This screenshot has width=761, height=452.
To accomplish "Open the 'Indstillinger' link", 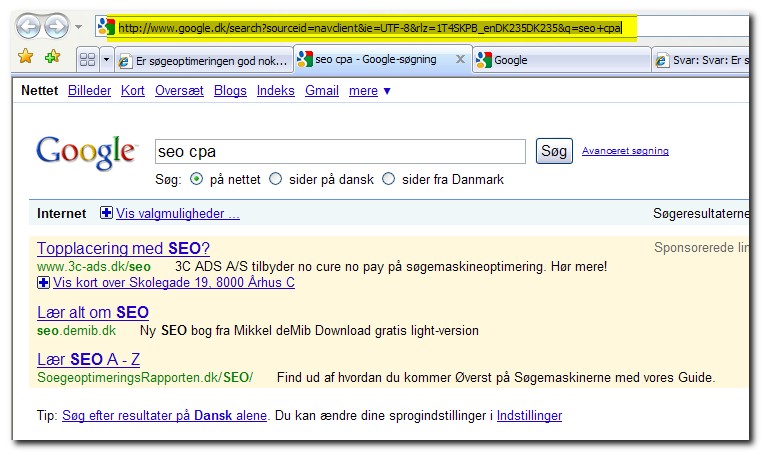I will 529,416.
